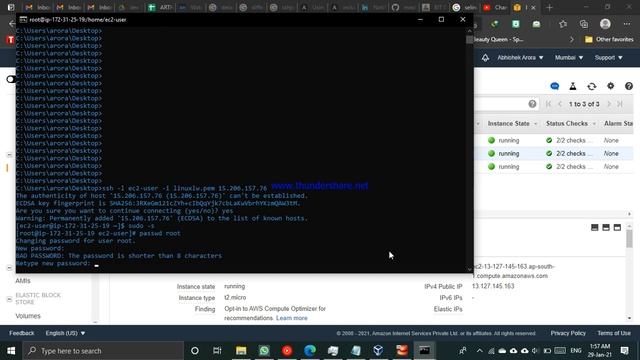Open Cortana circle on the taskbar
The height and width of the screenshot is (360, 640).
point(195,351)
